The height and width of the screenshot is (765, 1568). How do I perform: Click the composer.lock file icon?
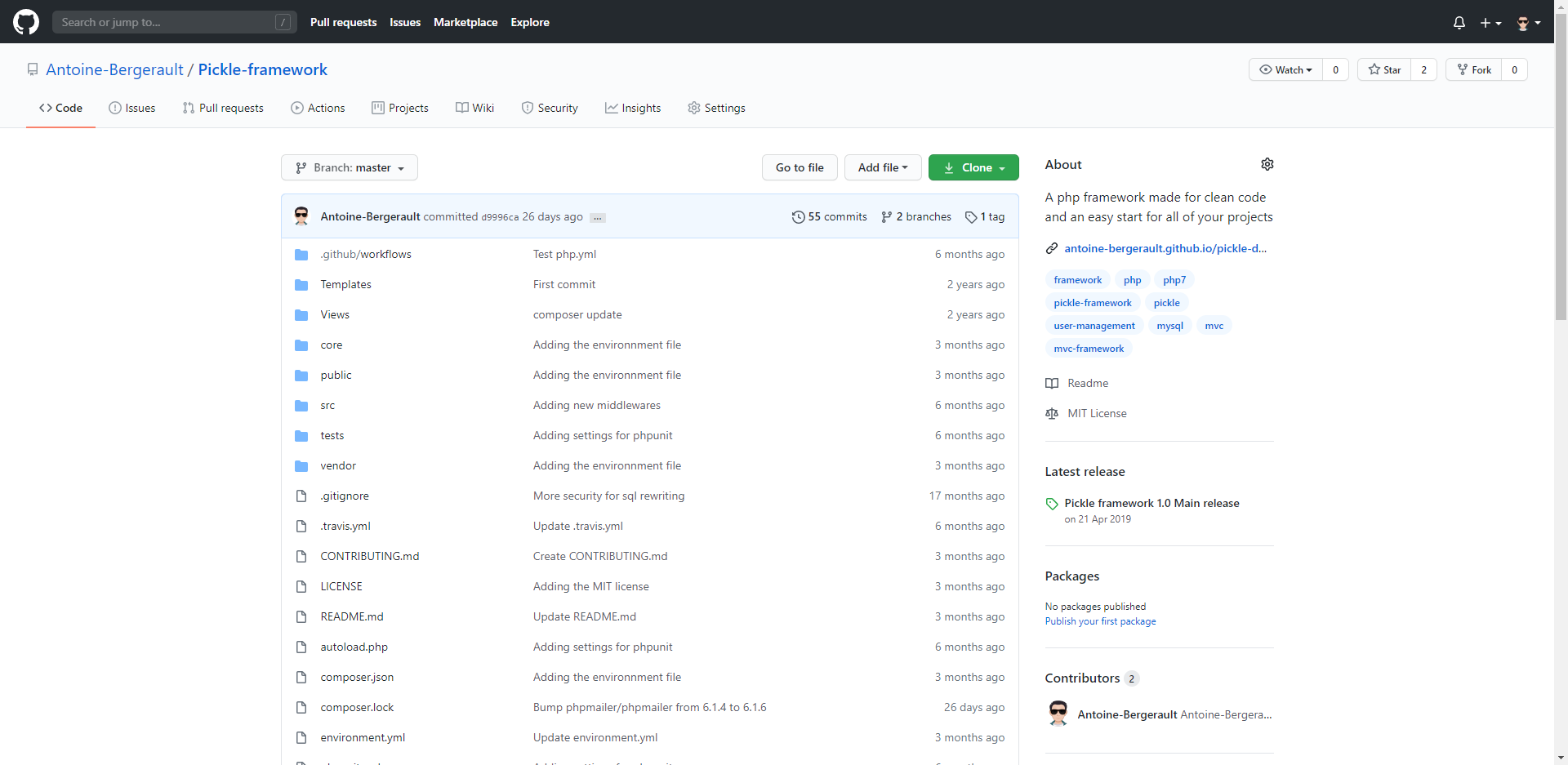point(301,708)
